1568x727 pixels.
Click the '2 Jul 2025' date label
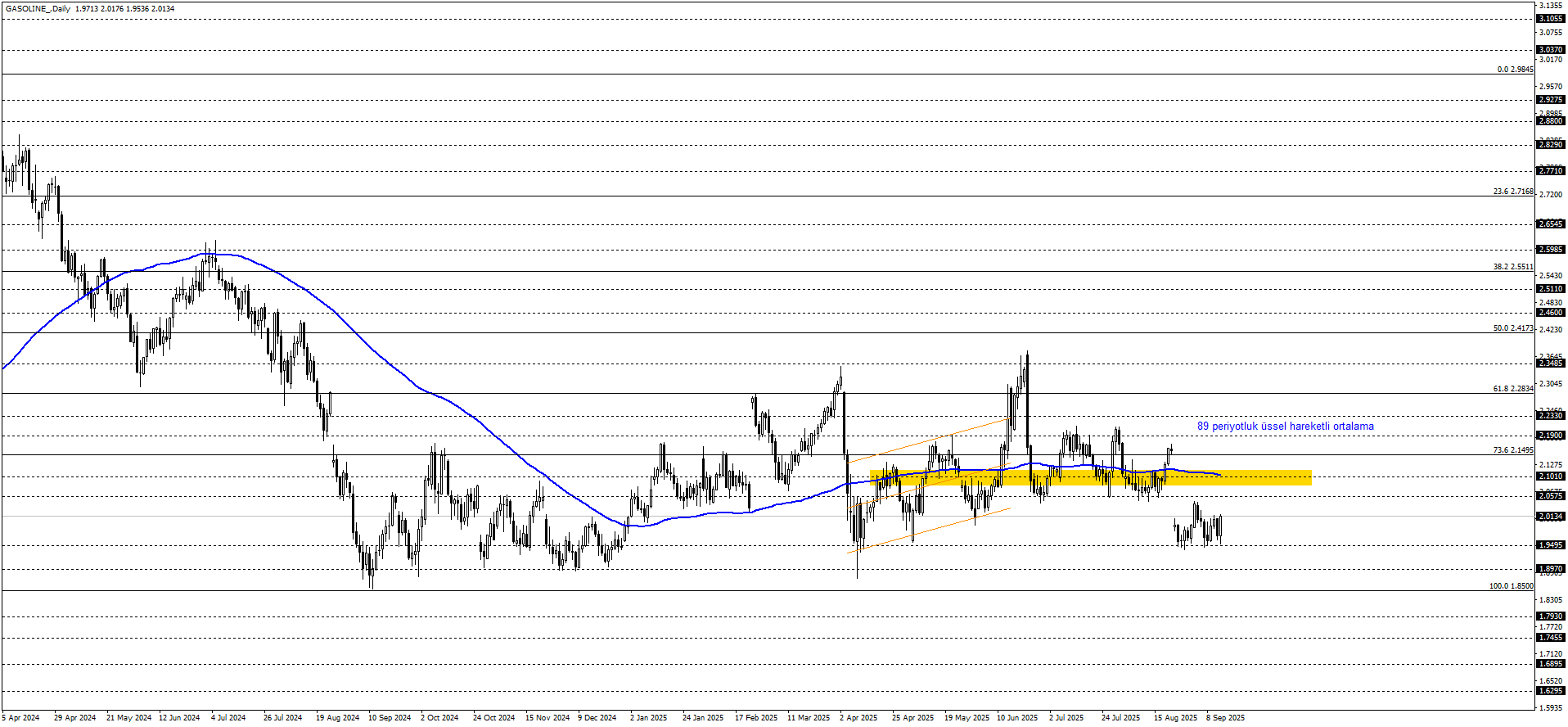pyautogui.click(x=1066, y=718)
